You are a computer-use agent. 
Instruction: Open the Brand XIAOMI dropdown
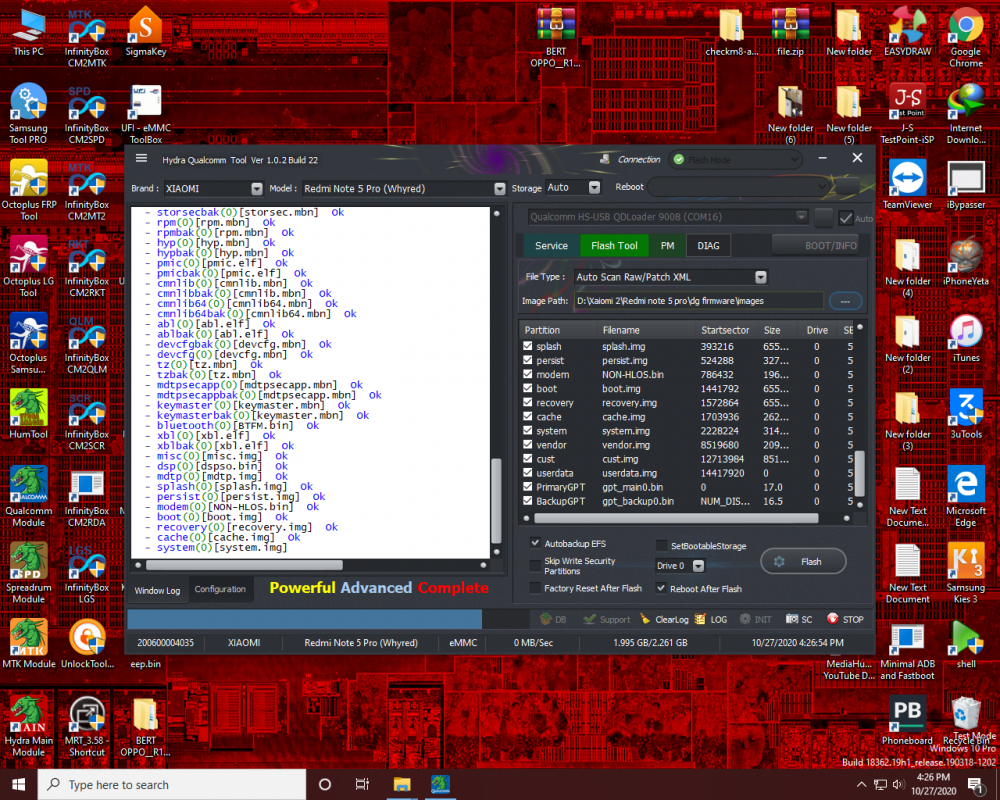coord(256,189)
